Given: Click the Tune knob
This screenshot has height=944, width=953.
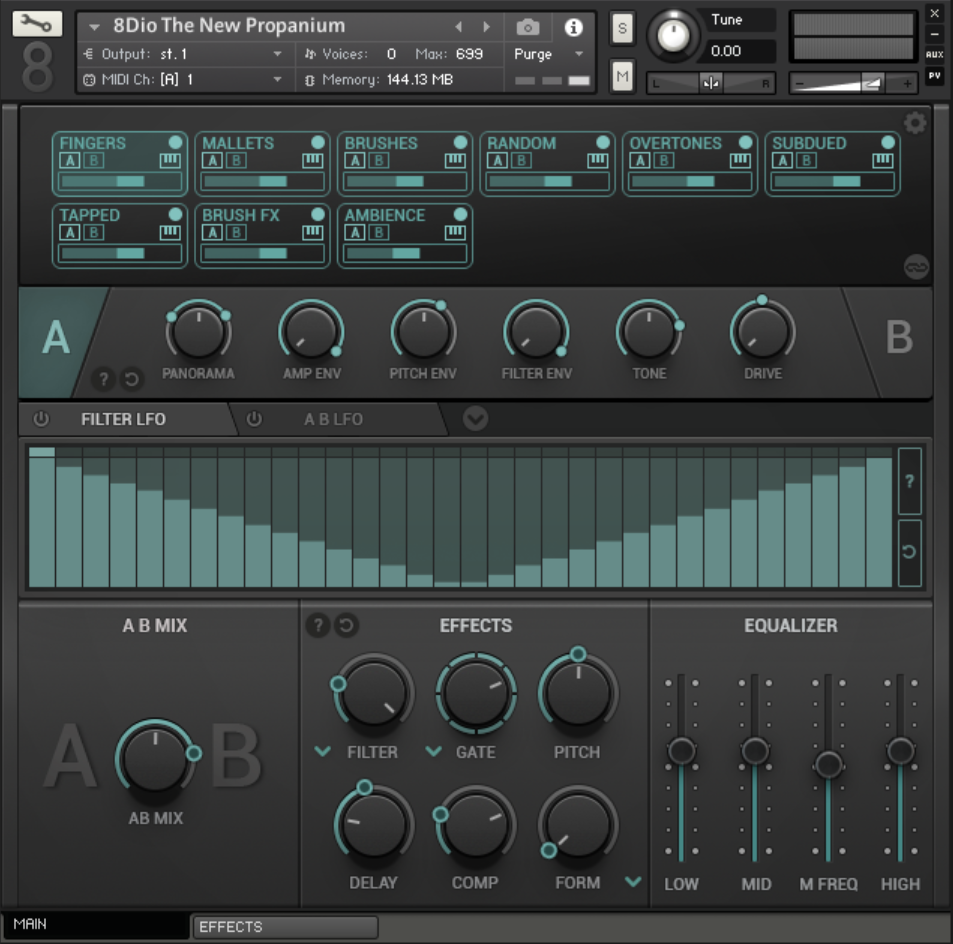Looking at the screenshot, I should pyautogui.click(x=673, y=35).
